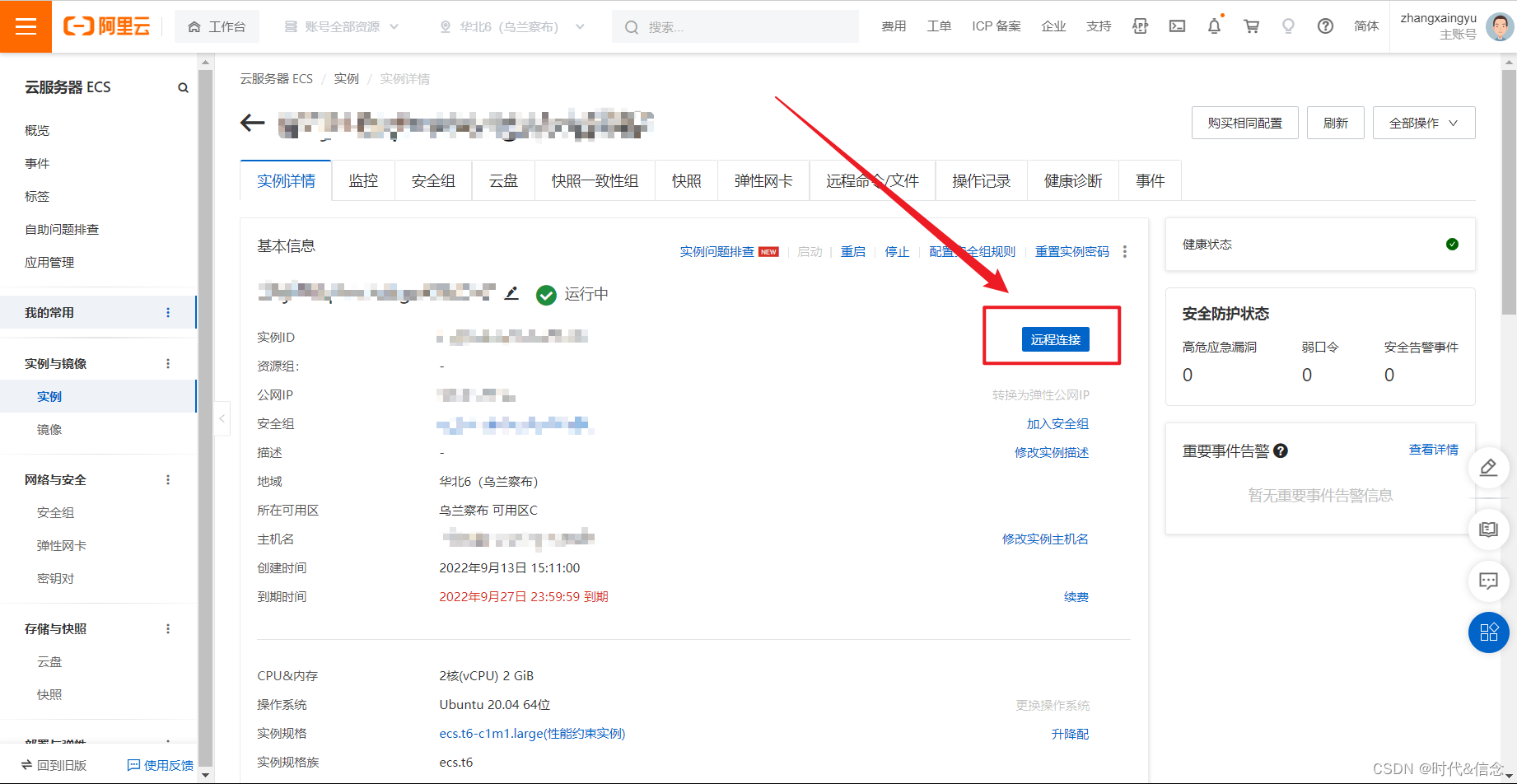Image resolution: width=1517 pixels, height=784 pixels.
Task: Open the 事件 tab
Action: pyautogui.click(x=1150, y=180)
